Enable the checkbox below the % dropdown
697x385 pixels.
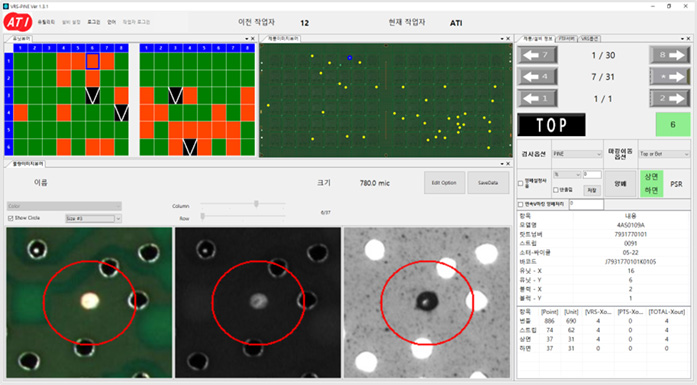[556, 190]
